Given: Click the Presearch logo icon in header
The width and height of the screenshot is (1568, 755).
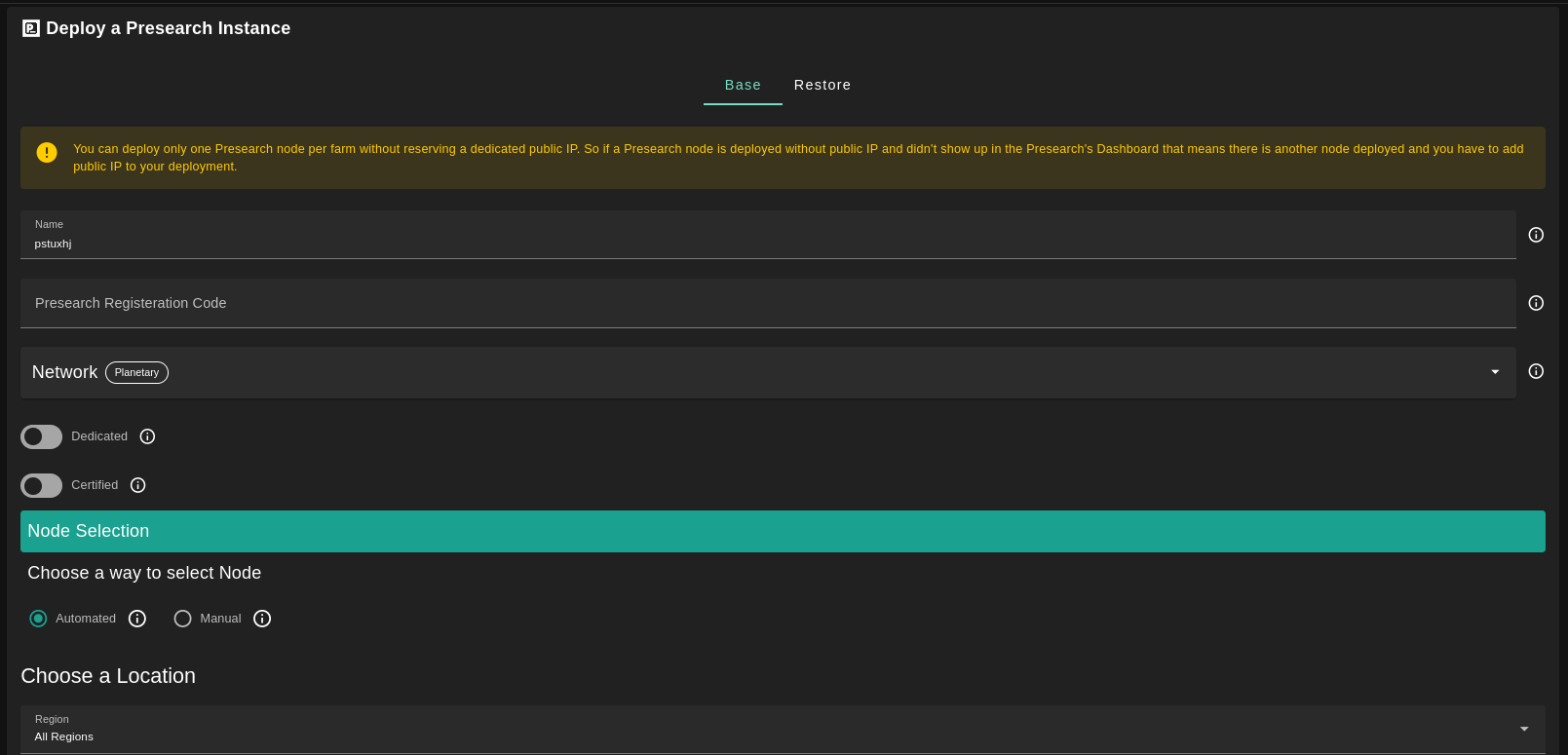Looking at the screenshot, I should point(31,28).
